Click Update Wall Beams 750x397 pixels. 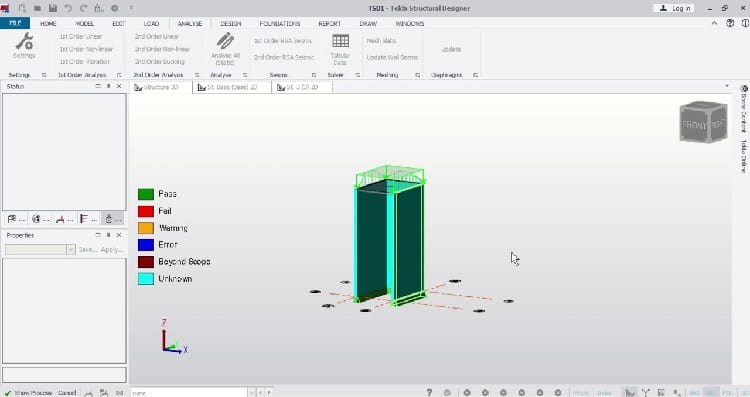coord(392,57)
